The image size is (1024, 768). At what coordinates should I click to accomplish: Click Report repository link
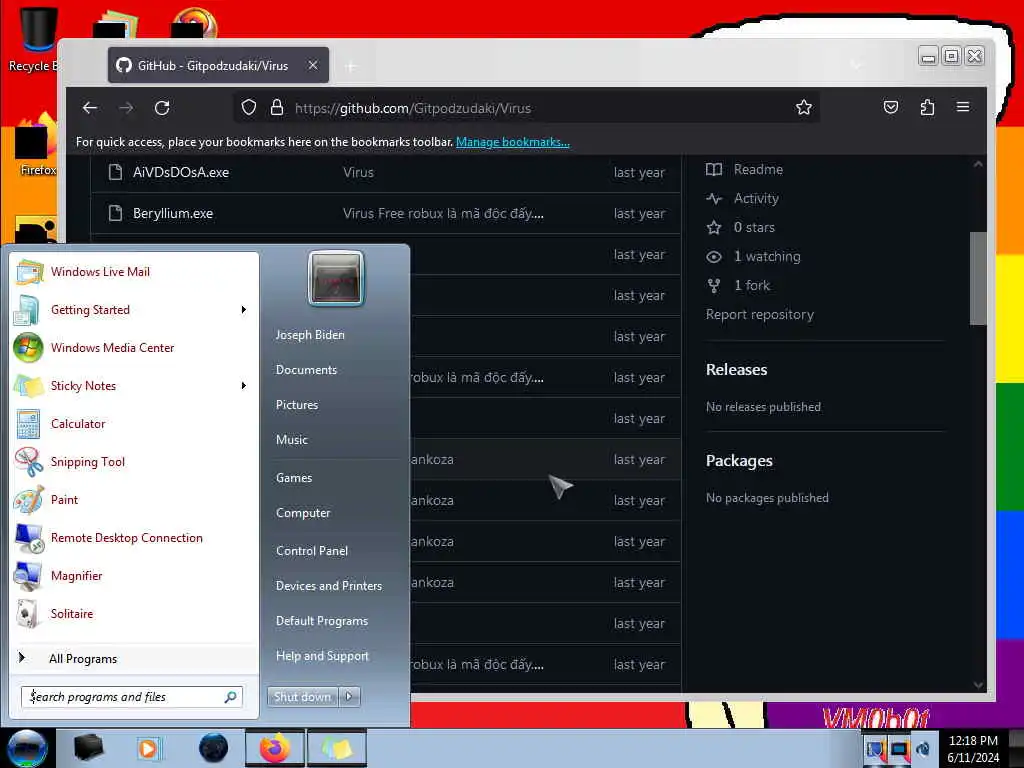760,315
